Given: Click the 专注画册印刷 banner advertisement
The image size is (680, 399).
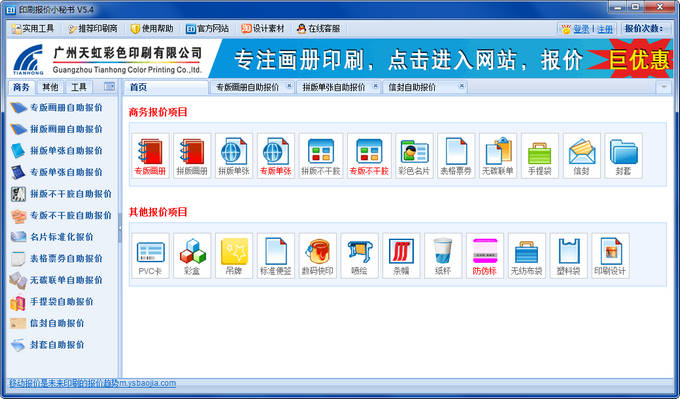Looking at the screenshot, I should (x=442, y=59).
